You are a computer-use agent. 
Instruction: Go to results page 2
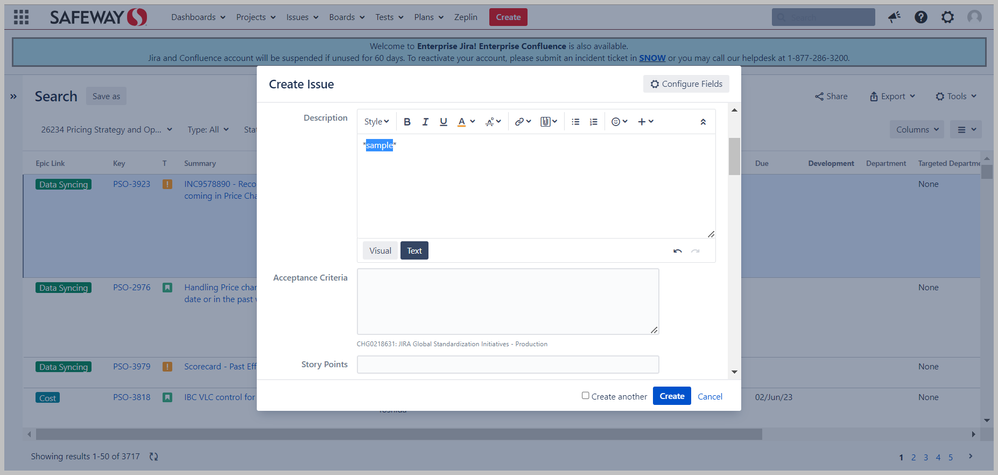913,457
